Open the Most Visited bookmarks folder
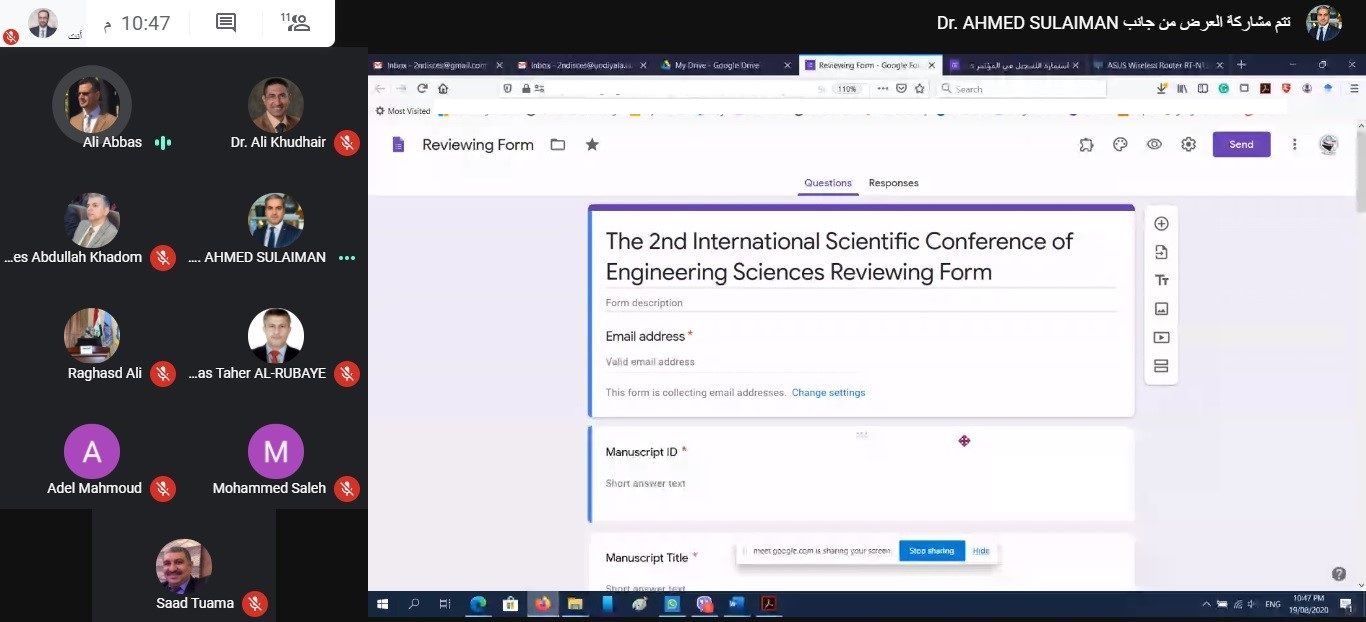1366x622 pixels. click(x=403, y=111)
